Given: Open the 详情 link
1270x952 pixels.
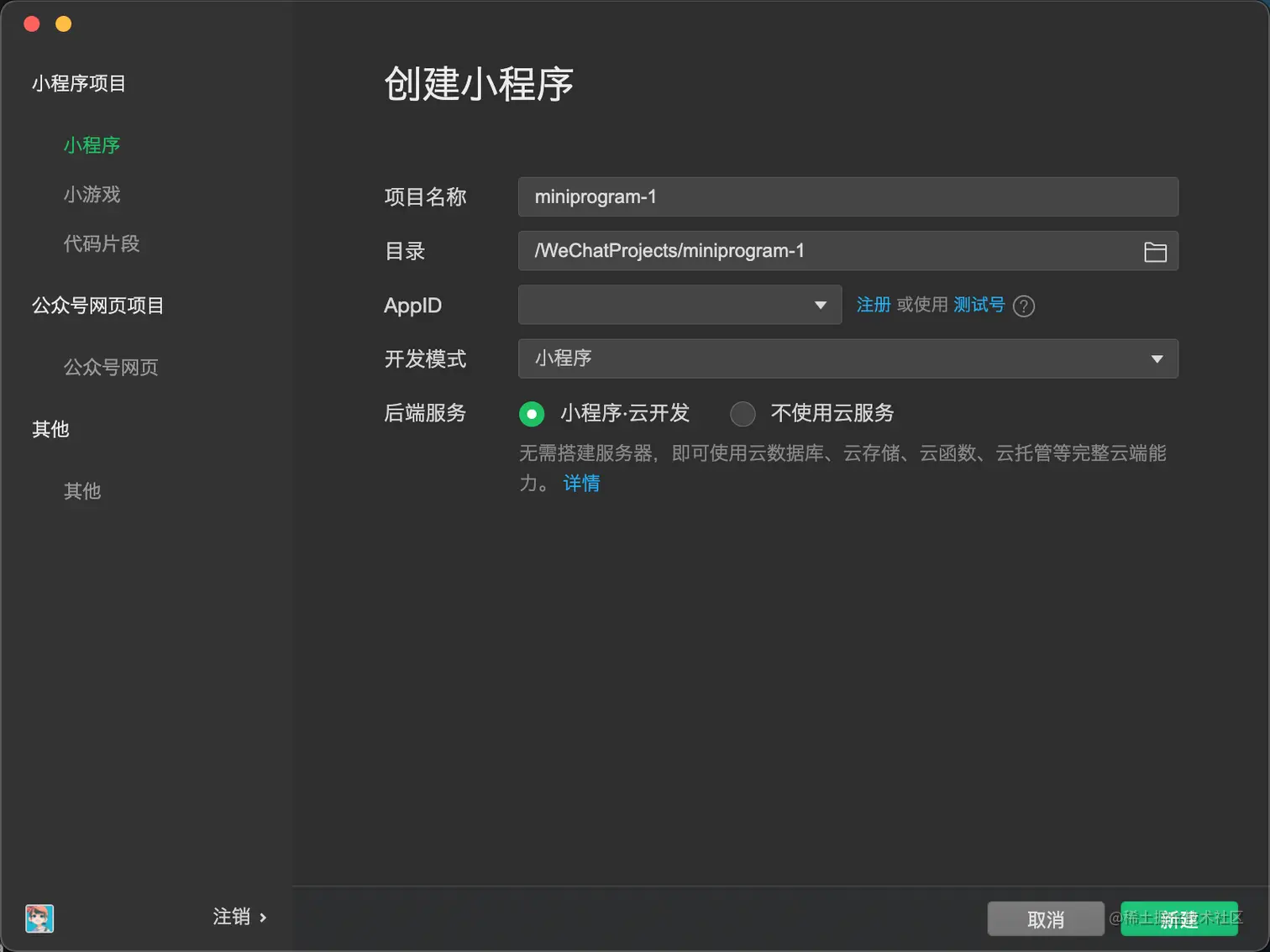Looking at the screenshot, I should (x=581, y=484).
